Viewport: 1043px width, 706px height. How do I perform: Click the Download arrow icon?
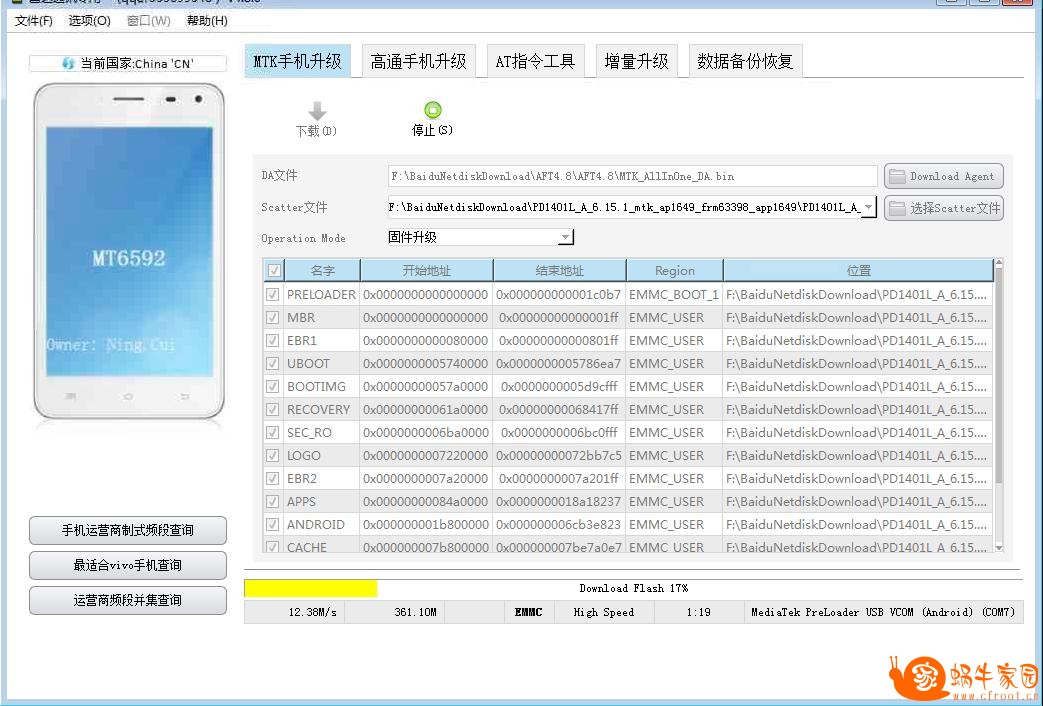point(317,111)
